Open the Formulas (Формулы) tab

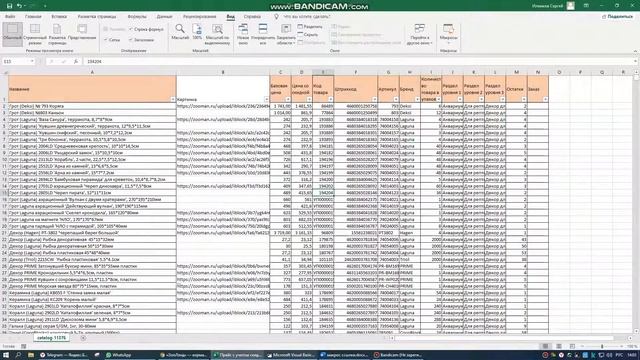(x=137, y=17)
